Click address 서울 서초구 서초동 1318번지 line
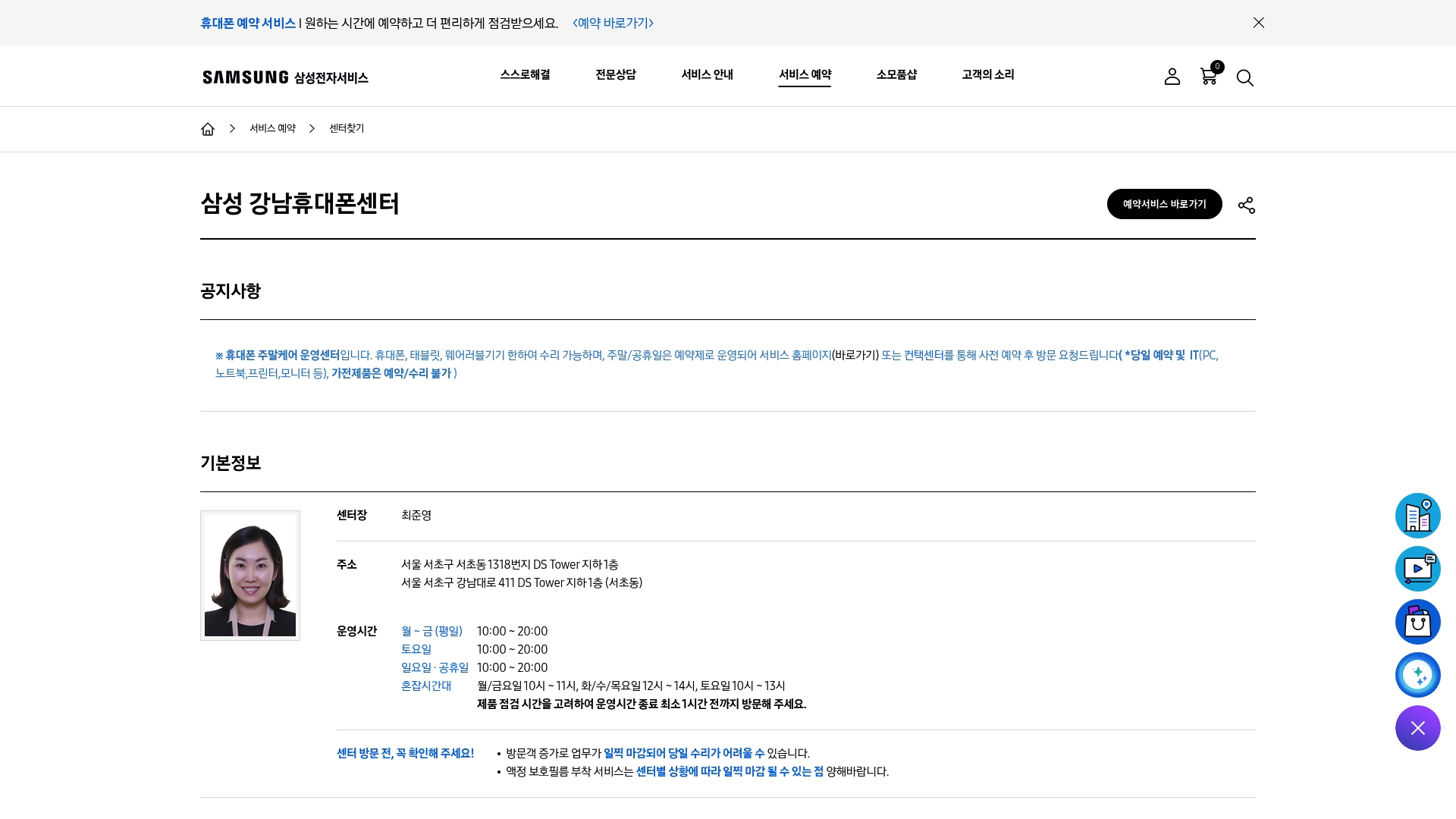This screenshot has height=819, width=1456. [x=510, y=565]
